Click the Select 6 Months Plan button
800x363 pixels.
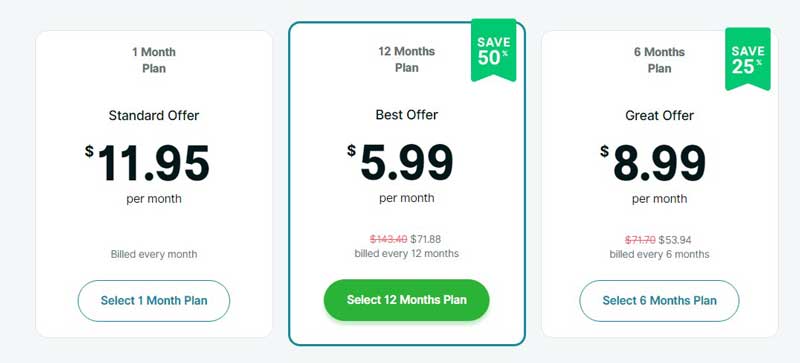[x=659, y=301]
